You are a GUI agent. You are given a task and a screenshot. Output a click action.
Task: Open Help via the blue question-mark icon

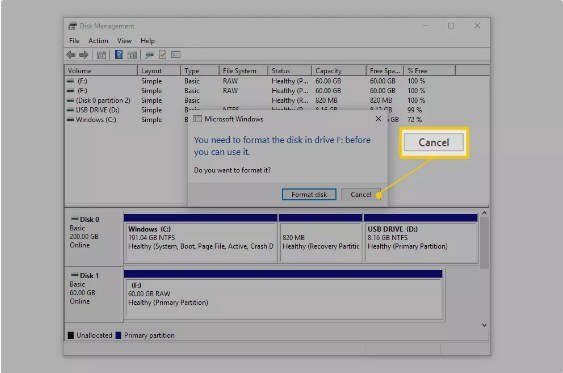point(118,55)
